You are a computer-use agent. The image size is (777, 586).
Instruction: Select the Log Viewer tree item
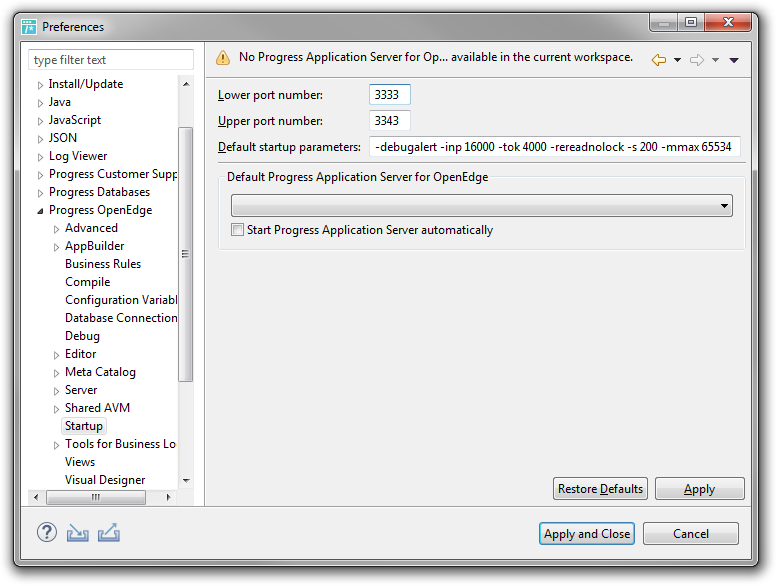coord(78,156)
